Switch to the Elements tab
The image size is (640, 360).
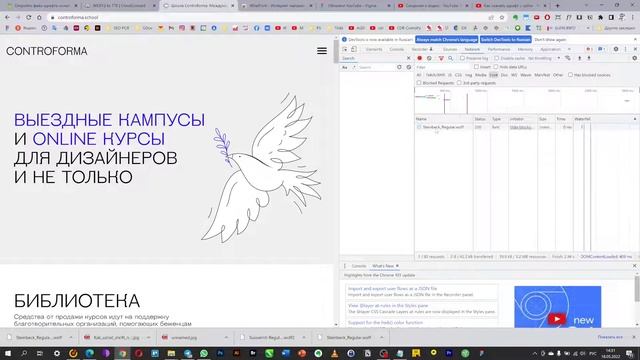[373, 49]
